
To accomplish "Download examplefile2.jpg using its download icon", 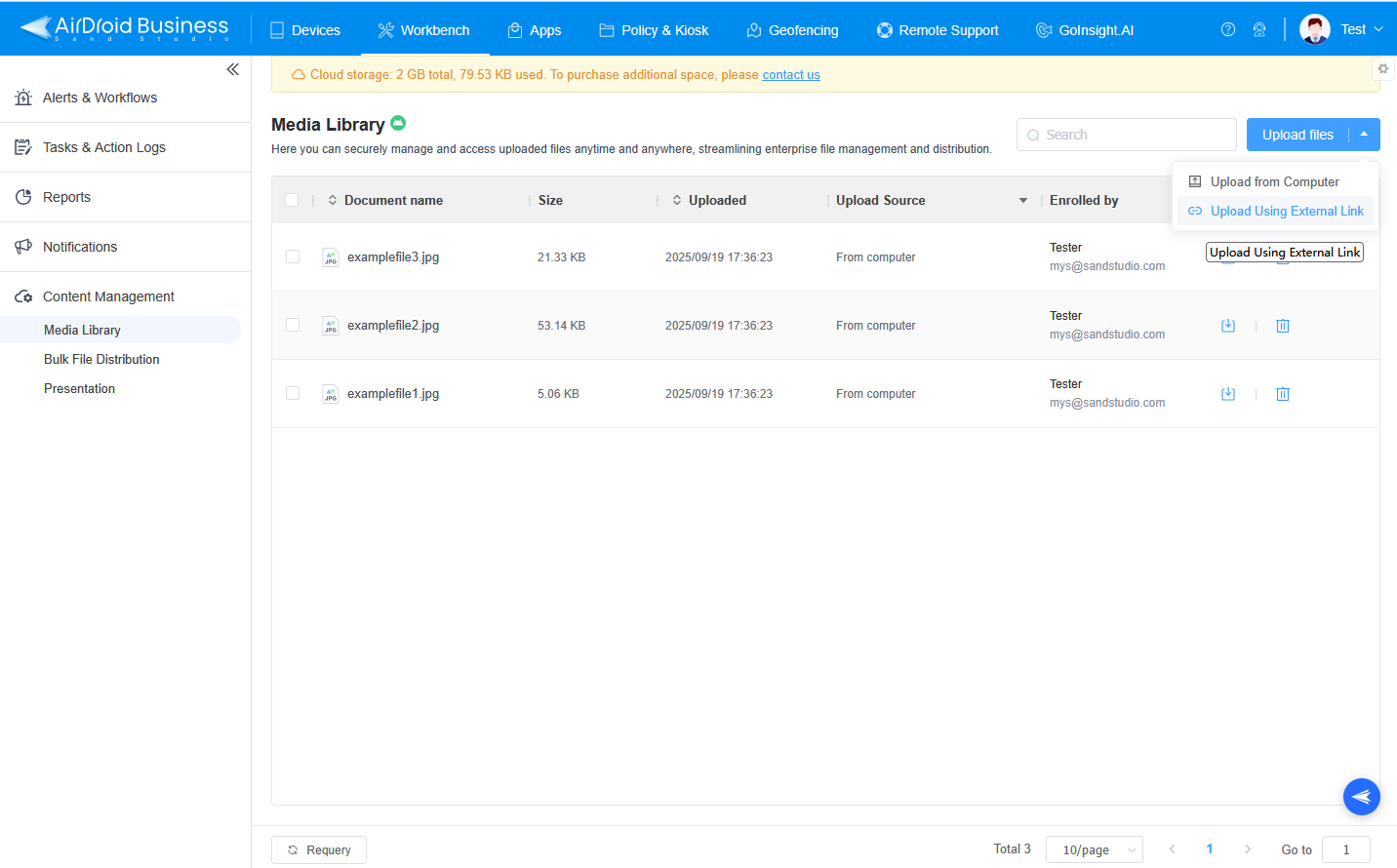I will coord(1228,325).
